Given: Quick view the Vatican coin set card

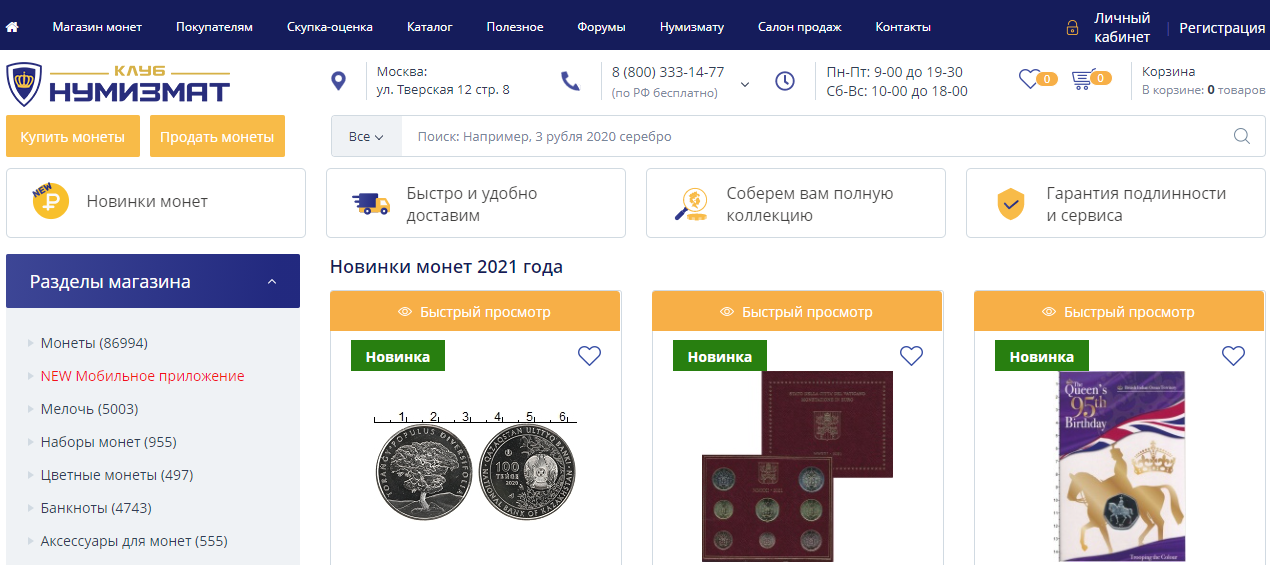Looking at the screenshot, I should [x=797, y=312].
